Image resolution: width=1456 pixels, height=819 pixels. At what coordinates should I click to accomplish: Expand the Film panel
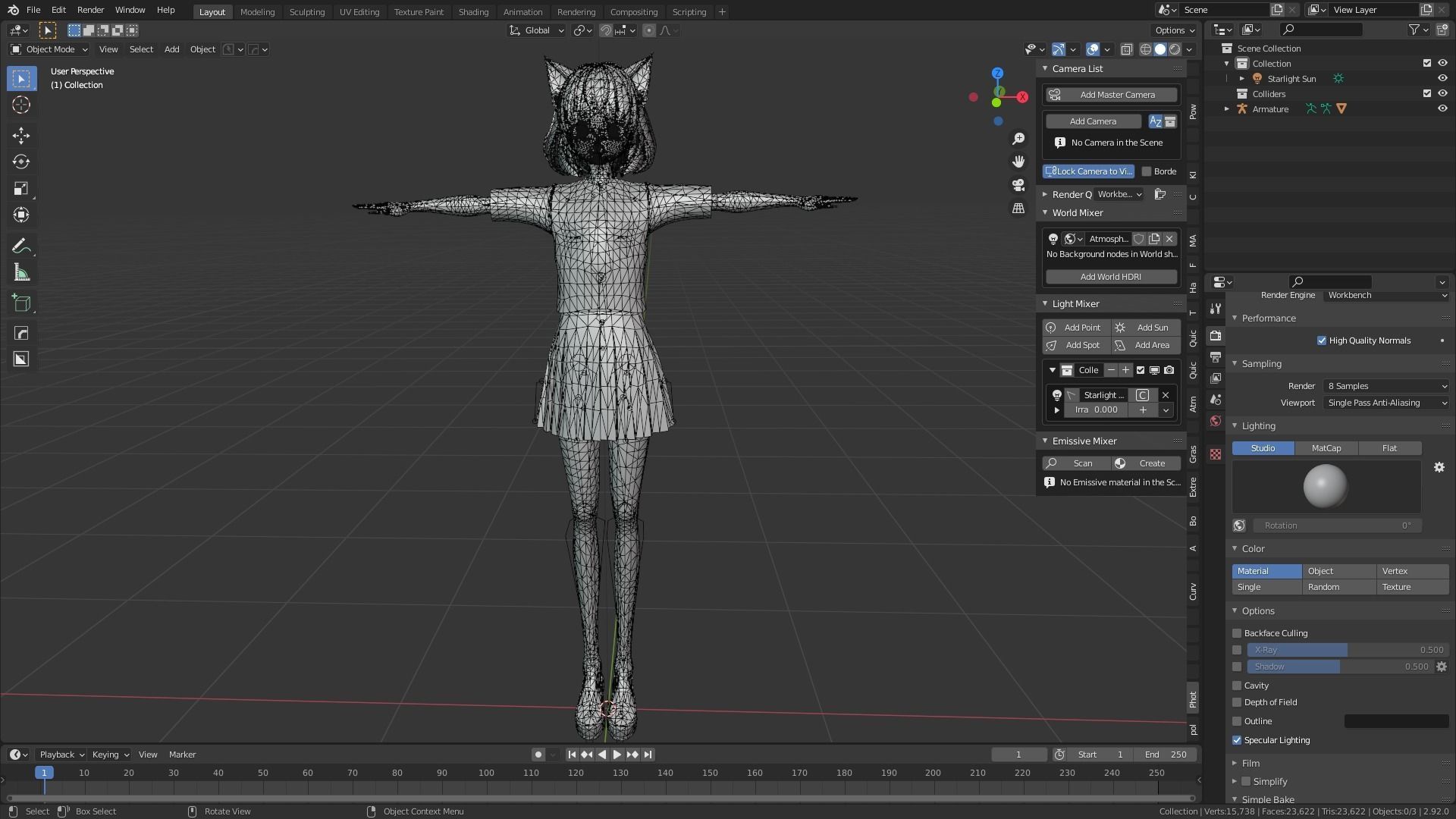tap(1250, 764)
